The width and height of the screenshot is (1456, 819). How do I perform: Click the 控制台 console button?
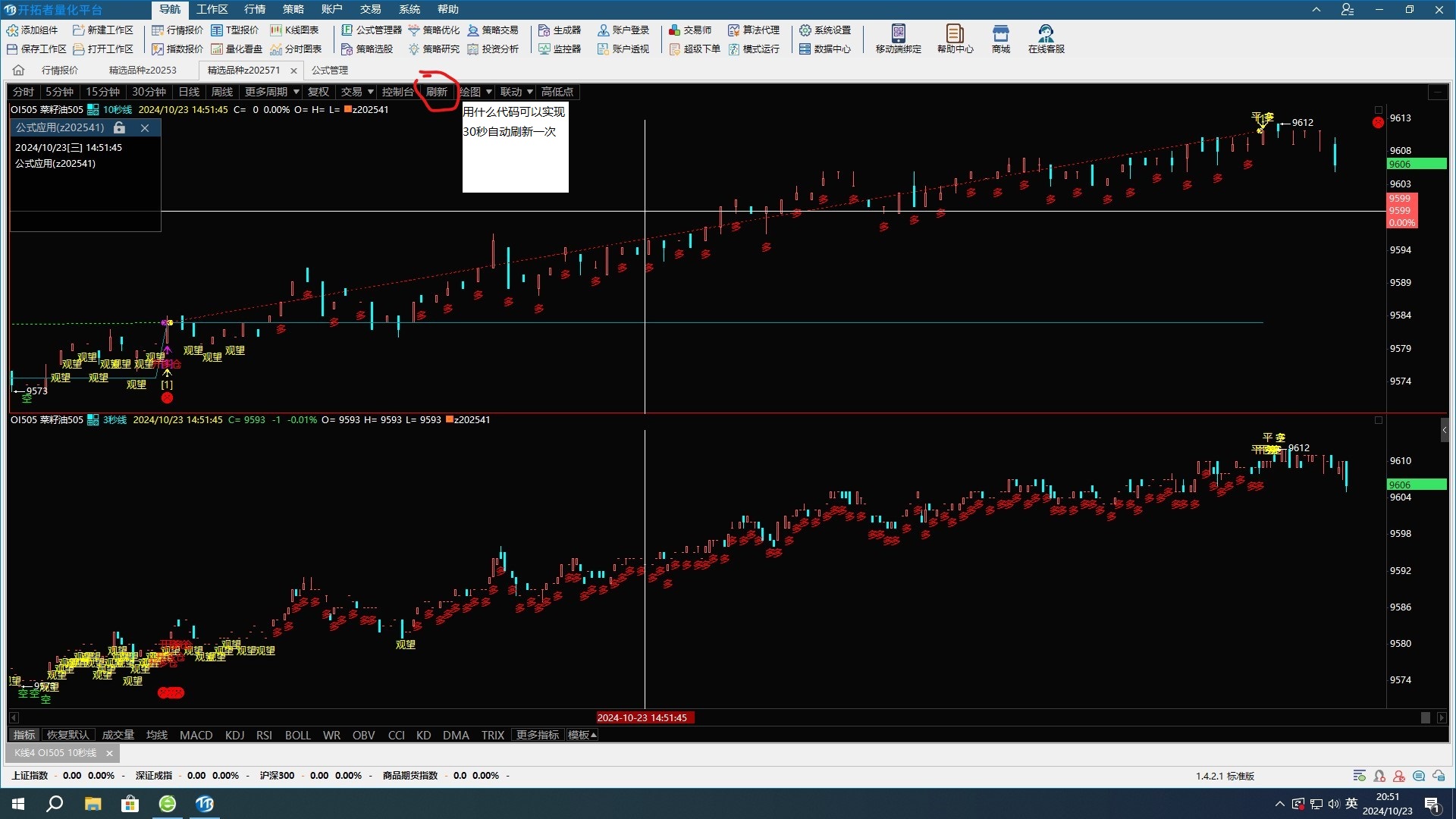[x=397, y=92]
